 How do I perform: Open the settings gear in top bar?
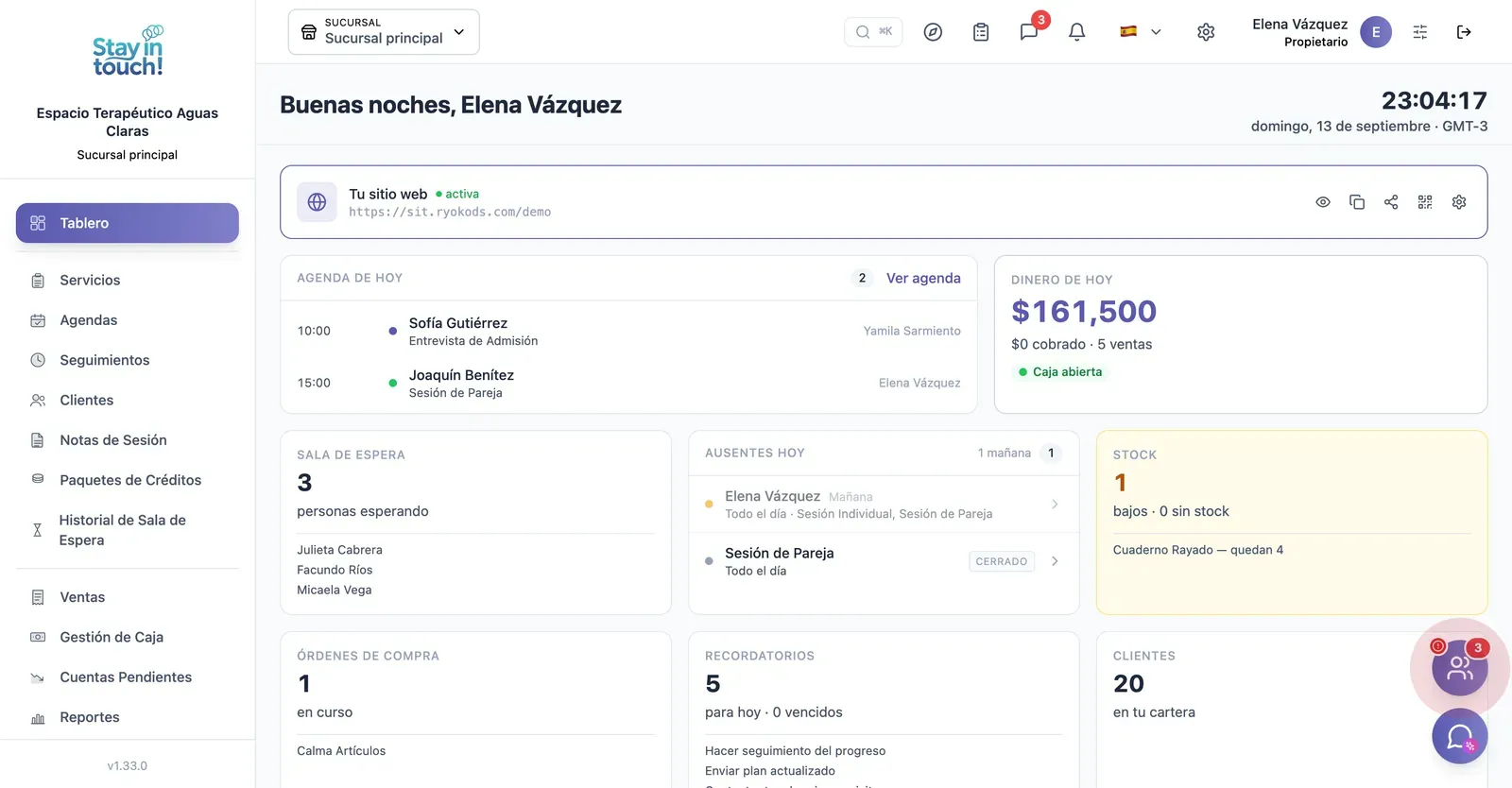tap(1206, 32)
